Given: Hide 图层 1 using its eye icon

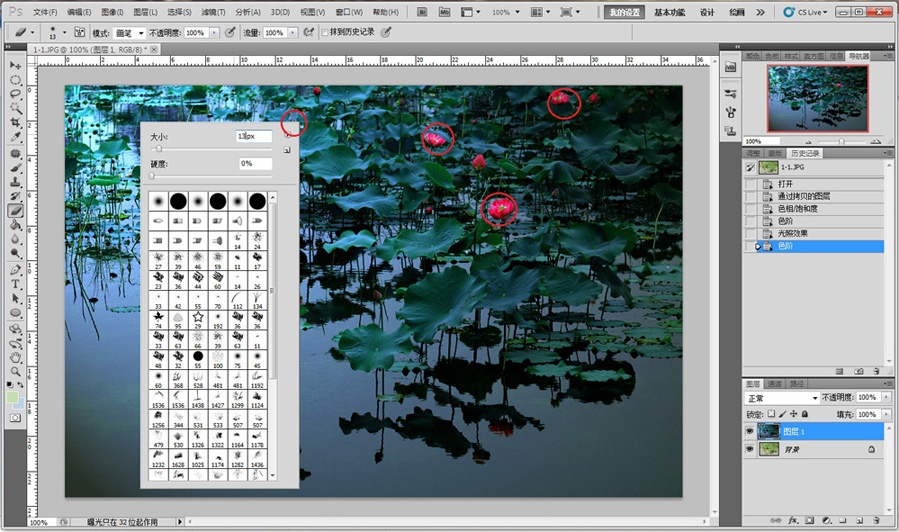Looking at the screenshot, I should tap(751, 431).
